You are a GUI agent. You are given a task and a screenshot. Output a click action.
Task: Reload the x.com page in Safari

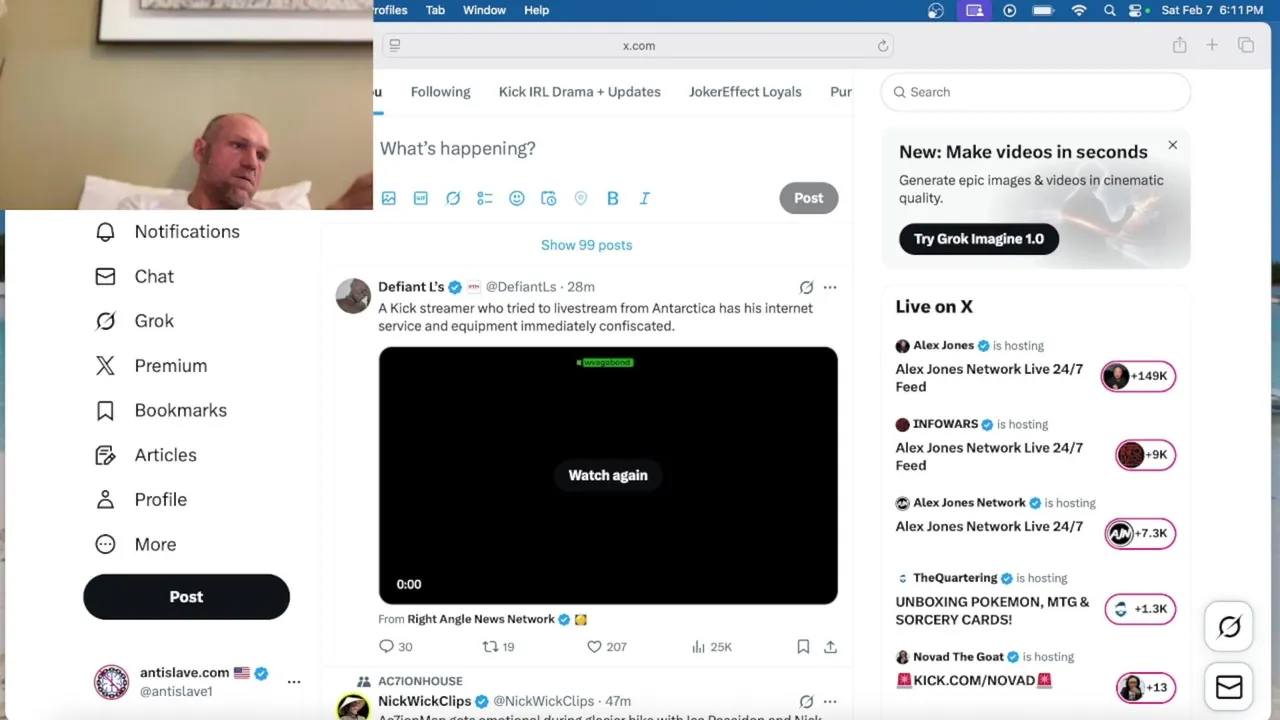(883, 46)
